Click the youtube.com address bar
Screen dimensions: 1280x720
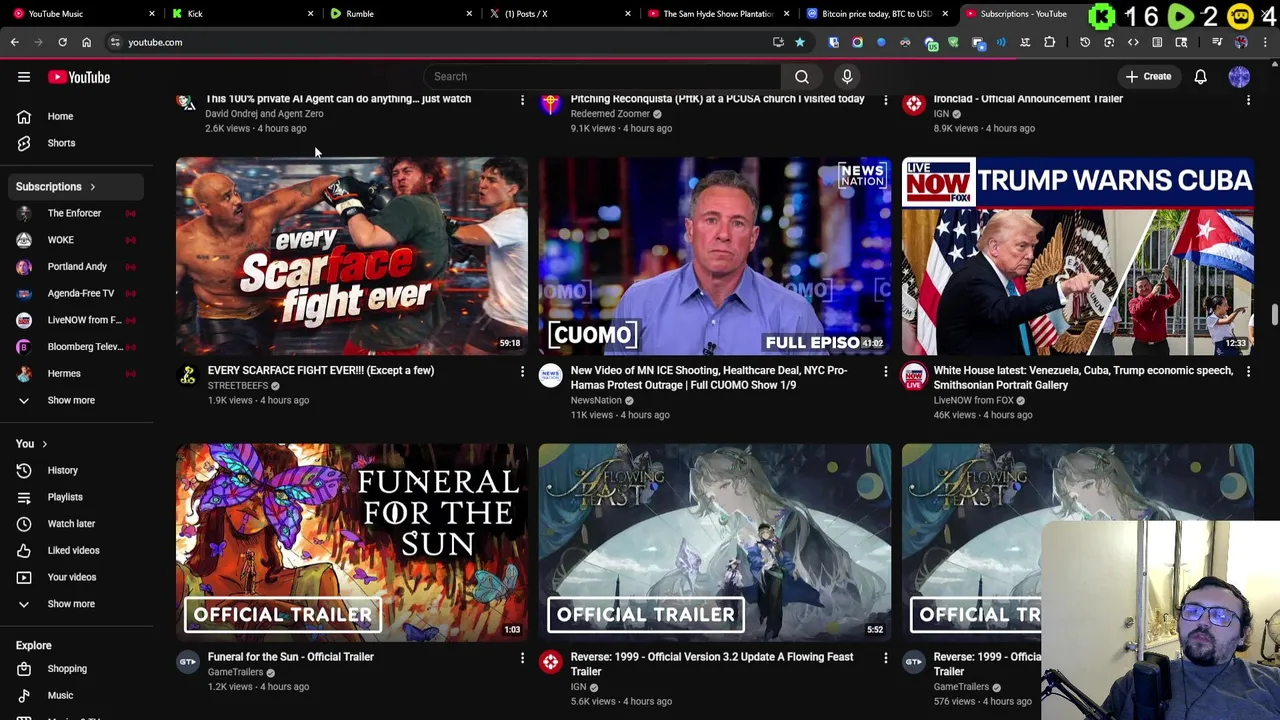[x=440, y=42]
